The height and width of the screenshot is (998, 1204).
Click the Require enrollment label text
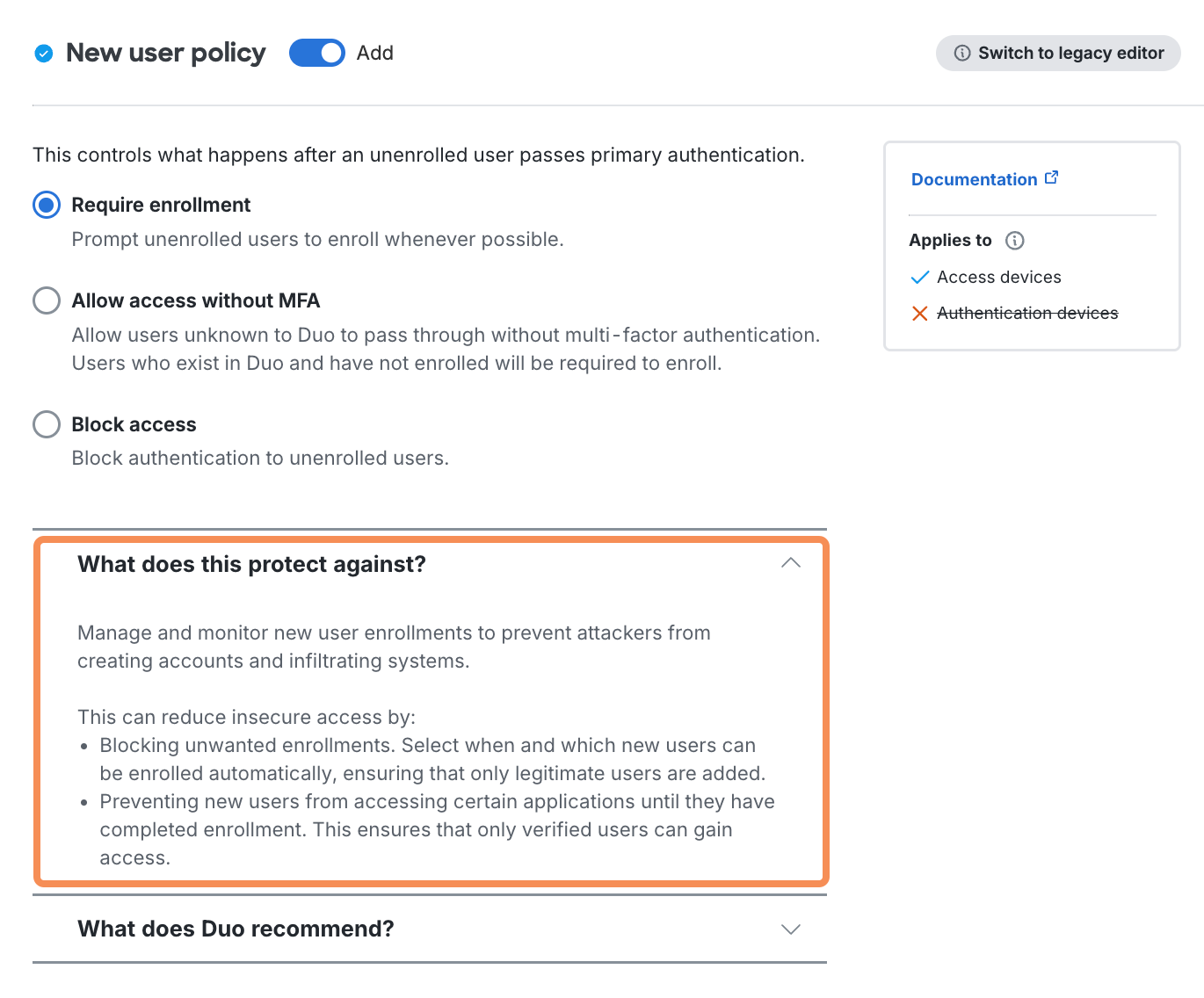click(x=161, y=205)
